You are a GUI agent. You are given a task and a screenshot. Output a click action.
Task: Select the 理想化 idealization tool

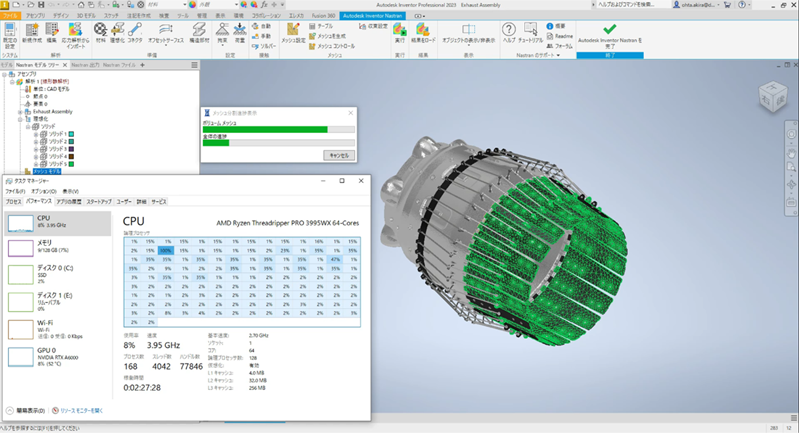click(118, 34)
